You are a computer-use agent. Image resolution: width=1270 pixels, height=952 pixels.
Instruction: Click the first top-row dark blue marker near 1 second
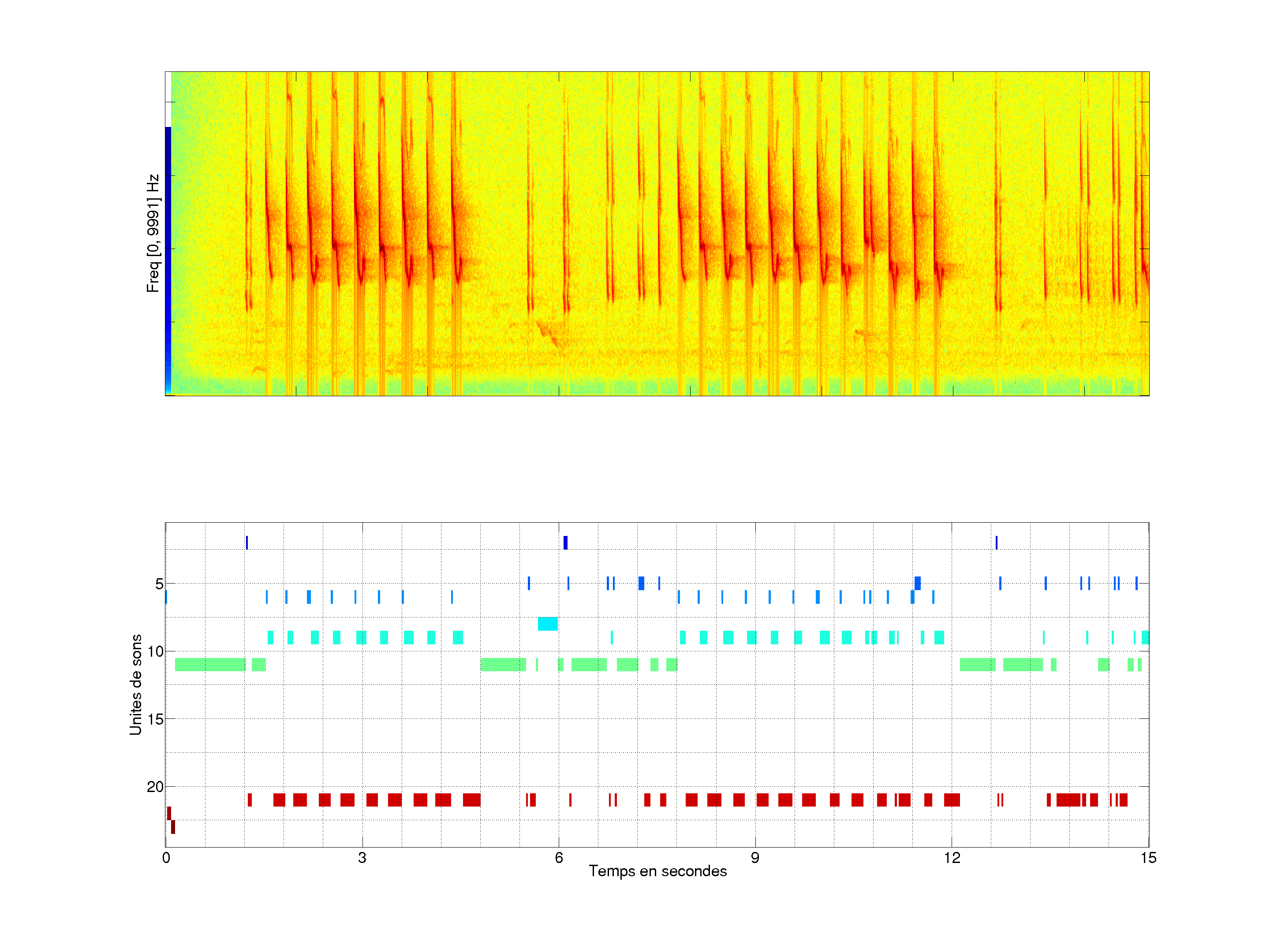point(247,542)
